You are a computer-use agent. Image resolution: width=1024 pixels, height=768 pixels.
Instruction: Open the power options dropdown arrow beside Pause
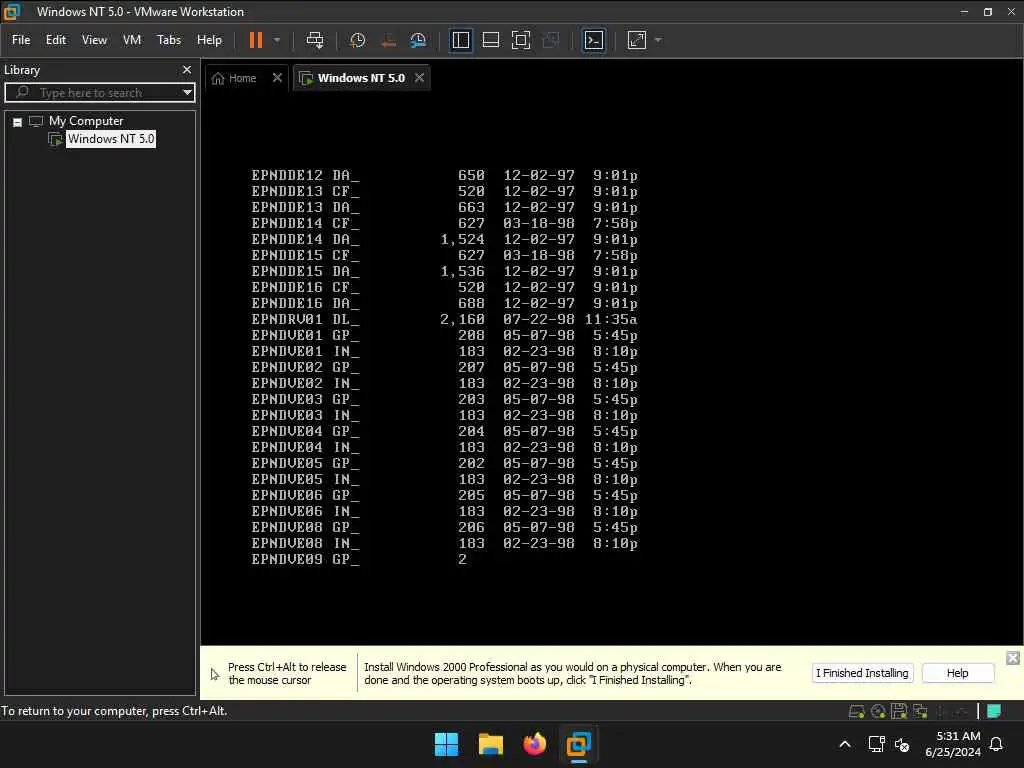(x=277, y=40)
